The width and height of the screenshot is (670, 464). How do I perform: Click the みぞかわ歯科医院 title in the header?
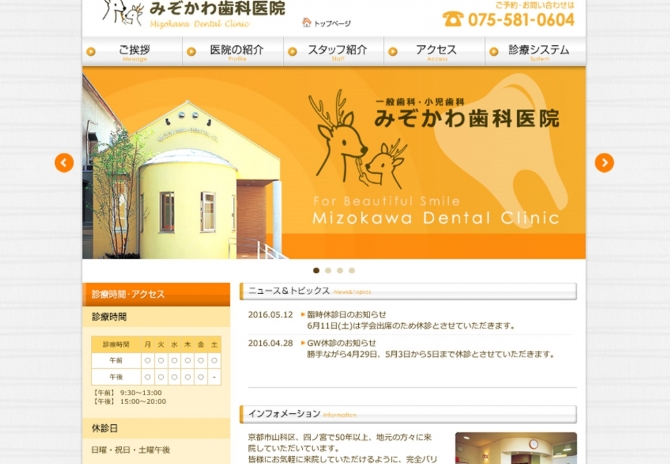coord(217,9)
